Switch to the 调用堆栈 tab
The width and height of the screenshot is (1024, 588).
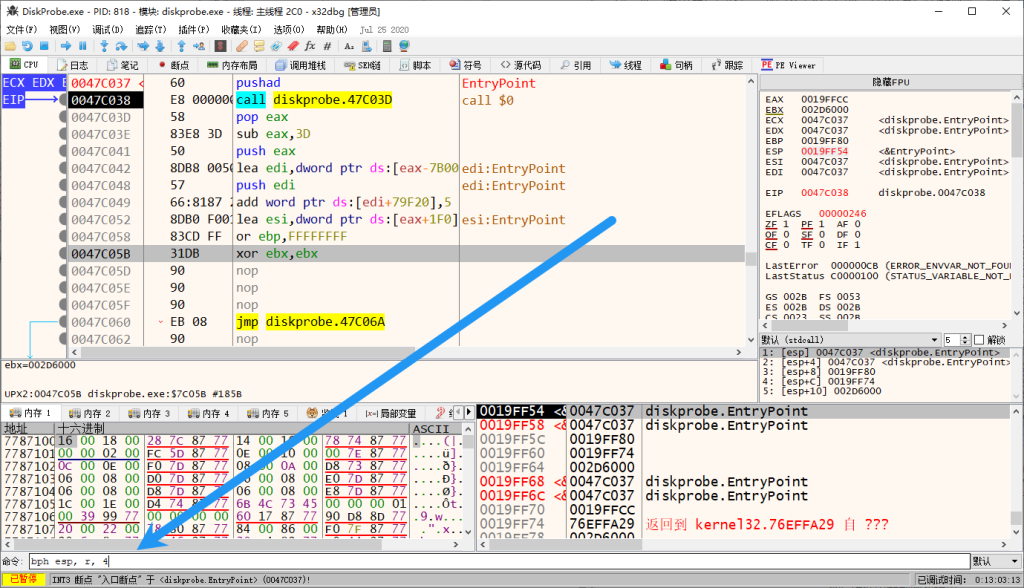(x=300, y=65)
